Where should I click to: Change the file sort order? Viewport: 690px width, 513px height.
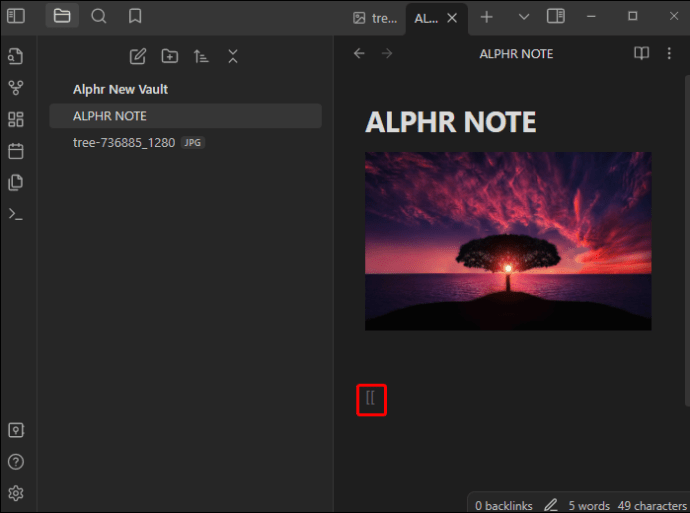[201, 56]
